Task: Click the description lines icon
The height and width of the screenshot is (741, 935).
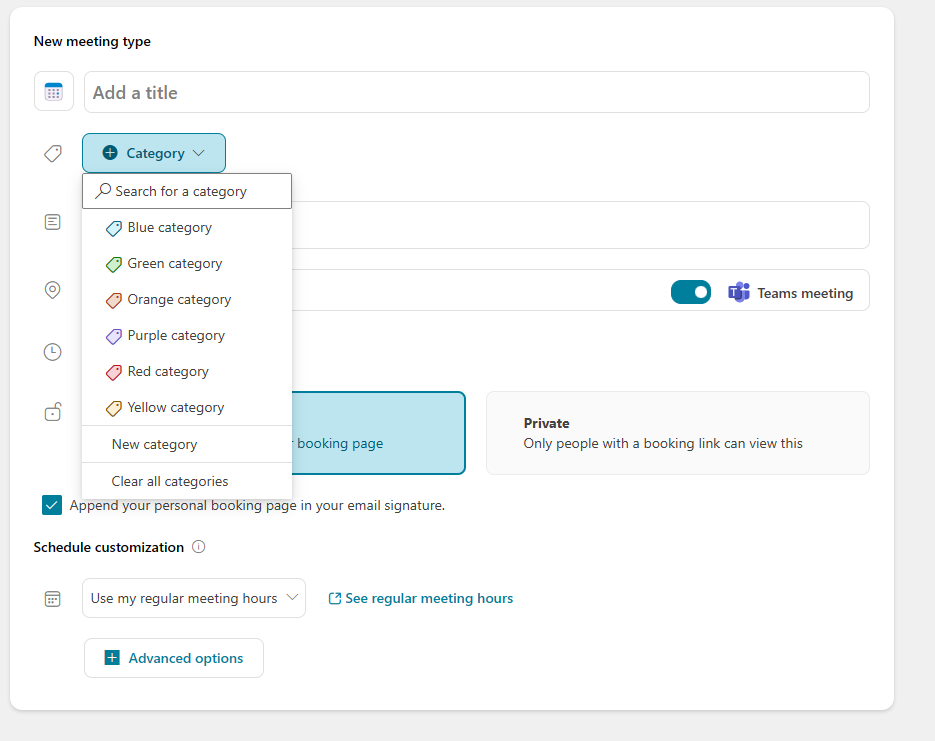Action: [53, 222]
